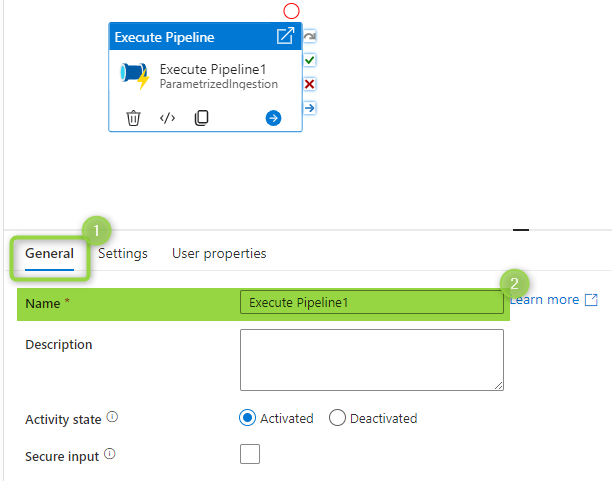Open the User properties tab

tap(219, 253)
